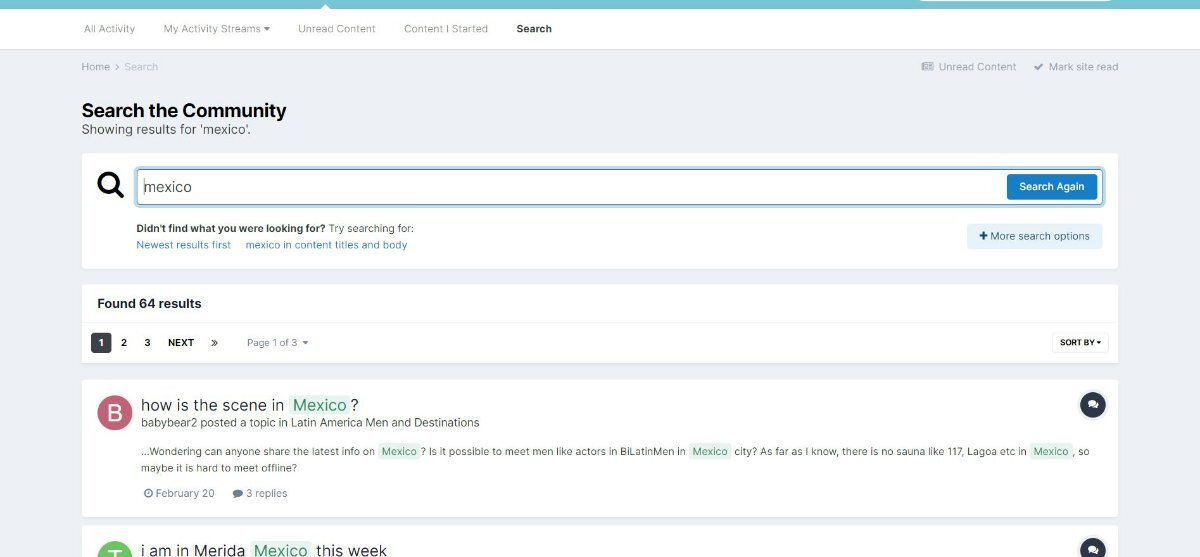Click the Mark site read checkmark
The image size is (1200, 557).
tap(1039, 67)
